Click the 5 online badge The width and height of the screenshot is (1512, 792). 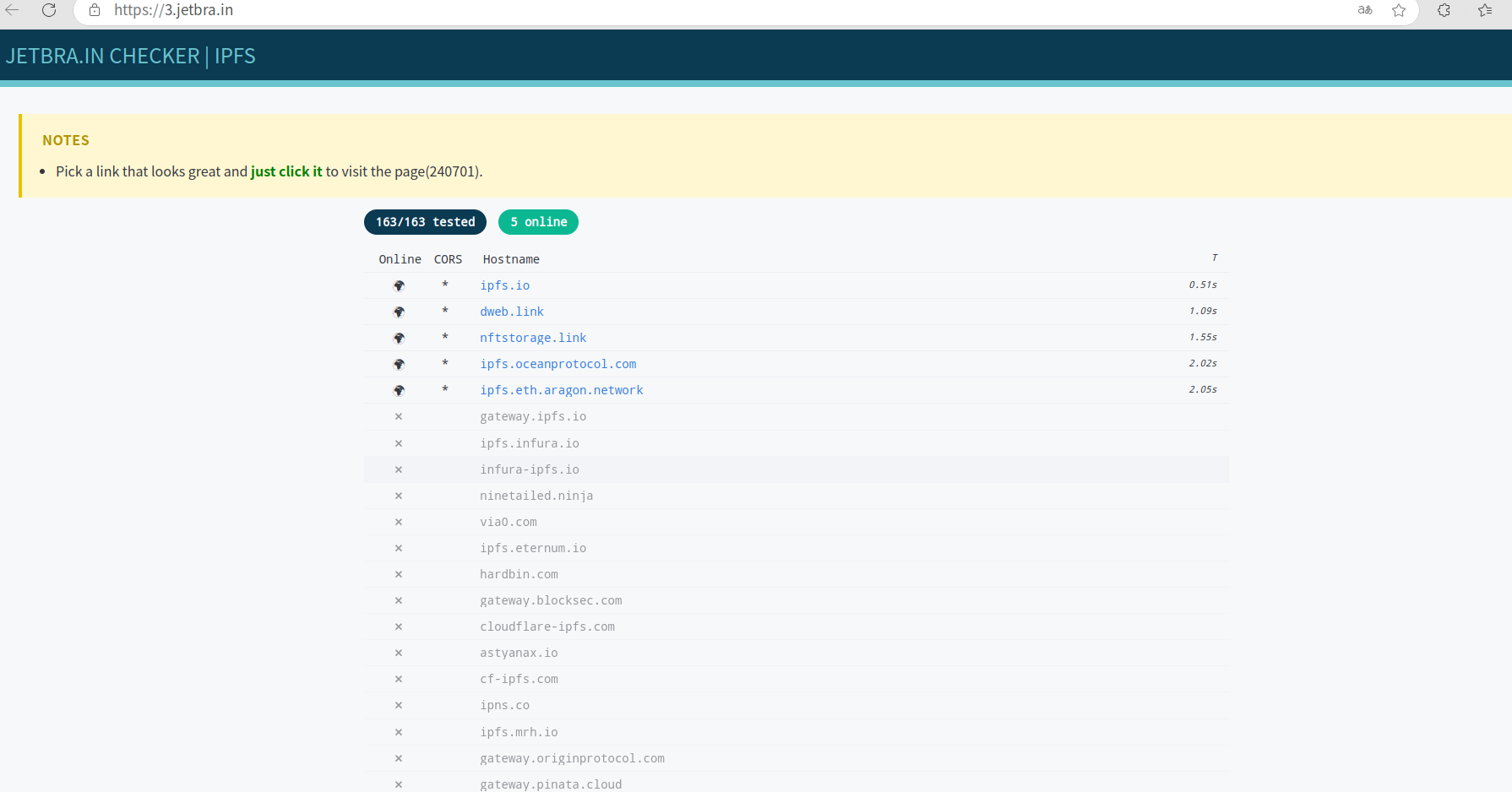pyautogui.click(x=538, y=222)
